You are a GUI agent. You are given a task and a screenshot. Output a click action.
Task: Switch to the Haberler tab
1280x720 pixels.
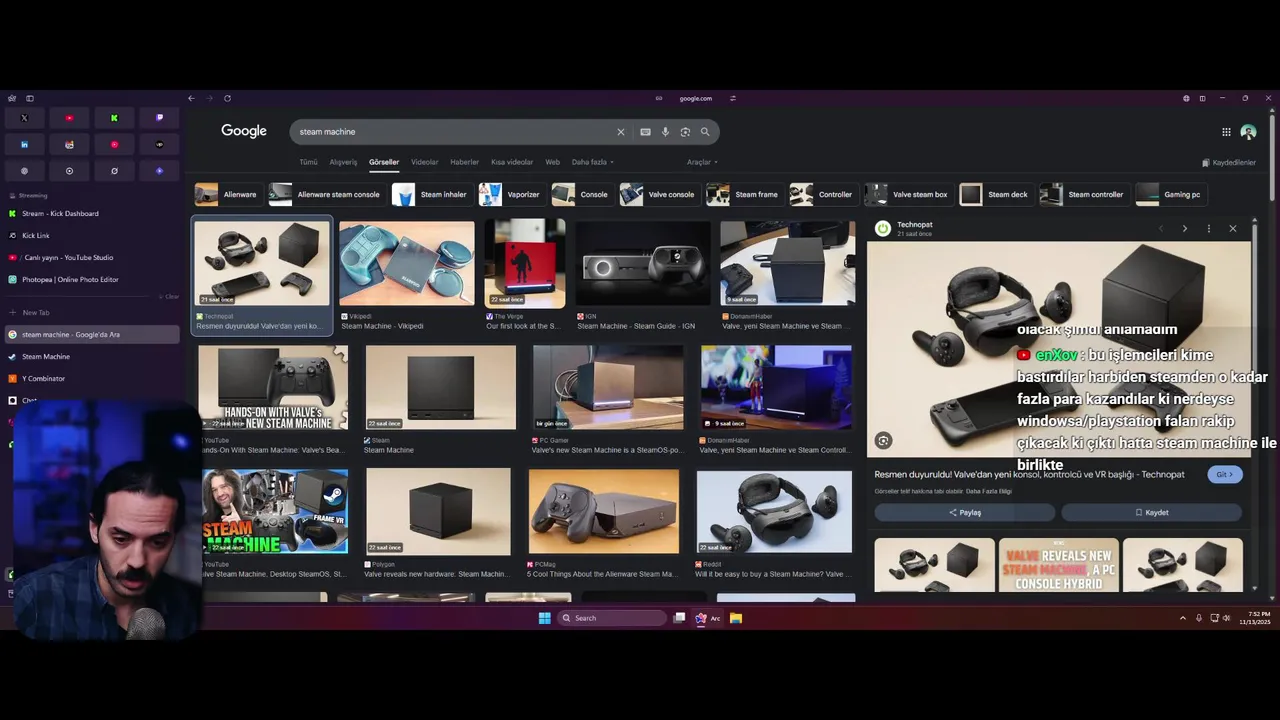464,162
